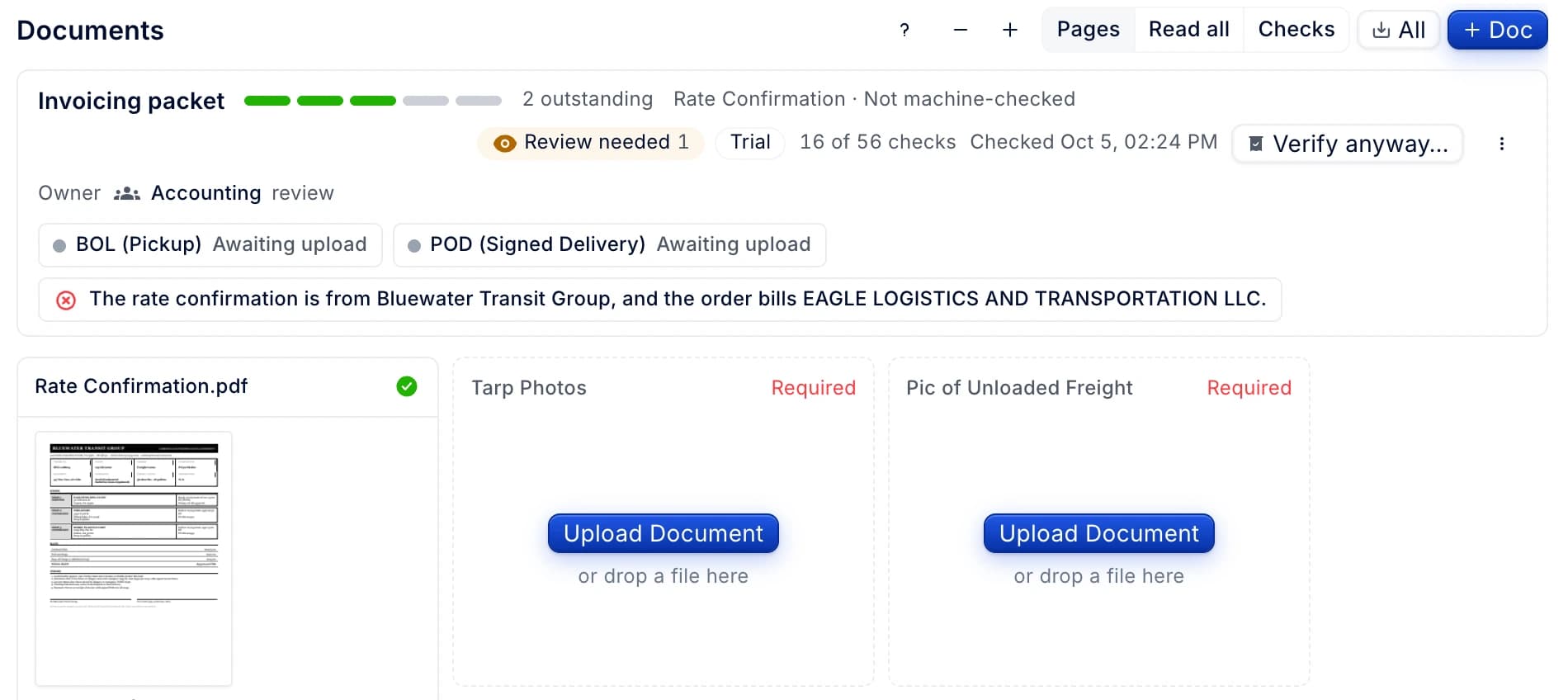Click the green checkmark on Rate Confirmation.pdf

[x=407, y=386]
